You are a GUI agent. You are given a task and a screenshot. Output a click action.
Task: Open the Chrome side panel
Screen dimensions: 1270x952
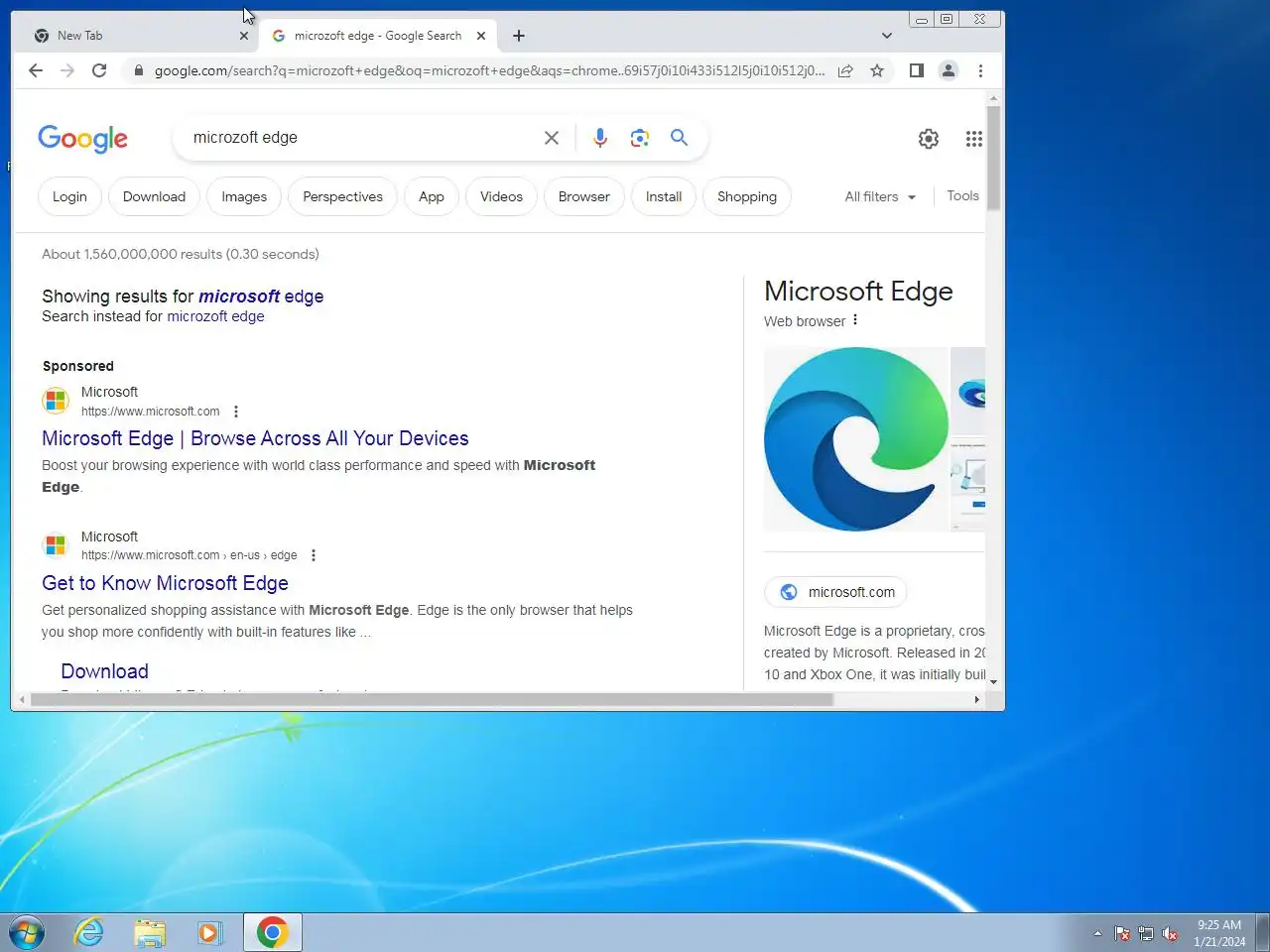917,70
